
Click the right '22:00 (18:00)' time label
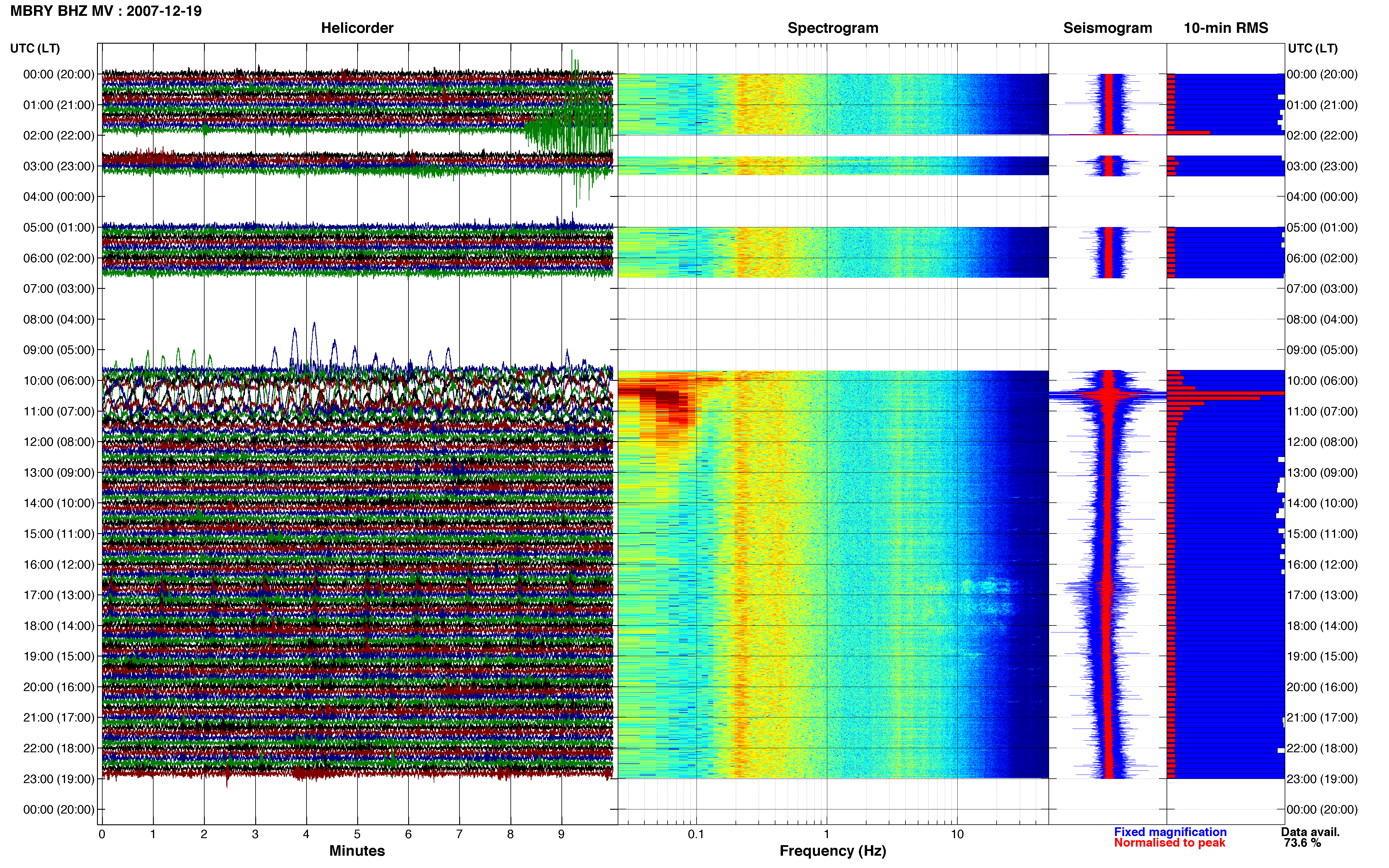pos(1322,748)
